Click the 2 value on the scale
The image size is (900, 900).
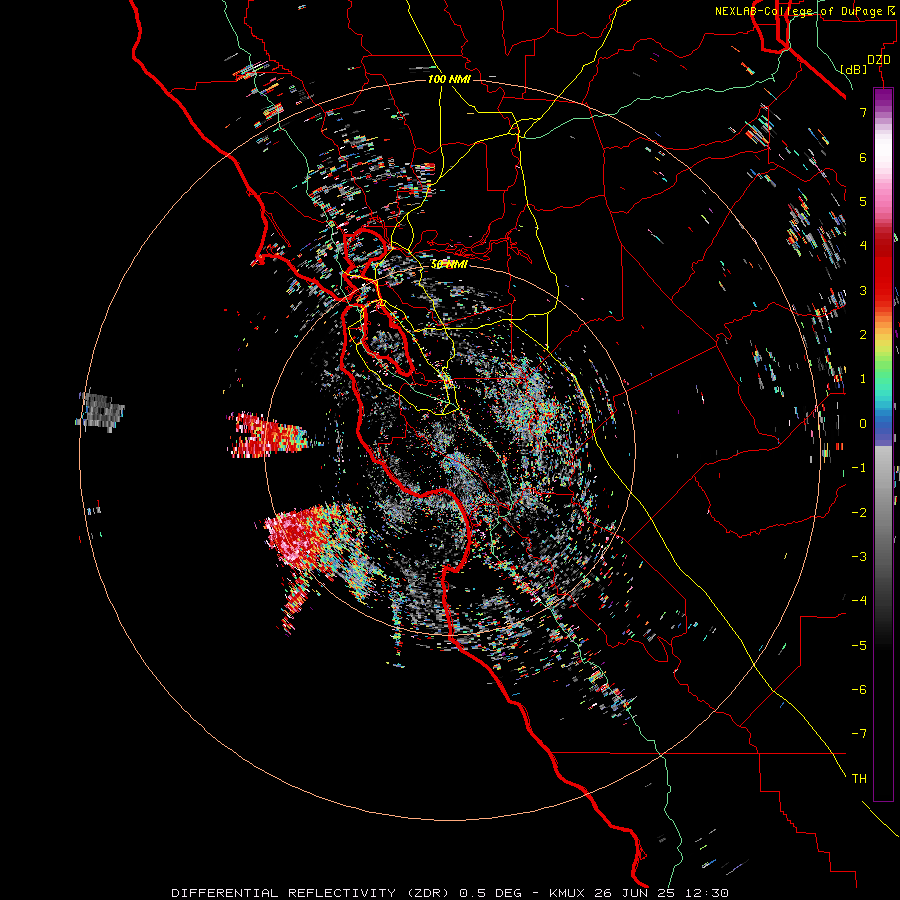click(863, 335)
